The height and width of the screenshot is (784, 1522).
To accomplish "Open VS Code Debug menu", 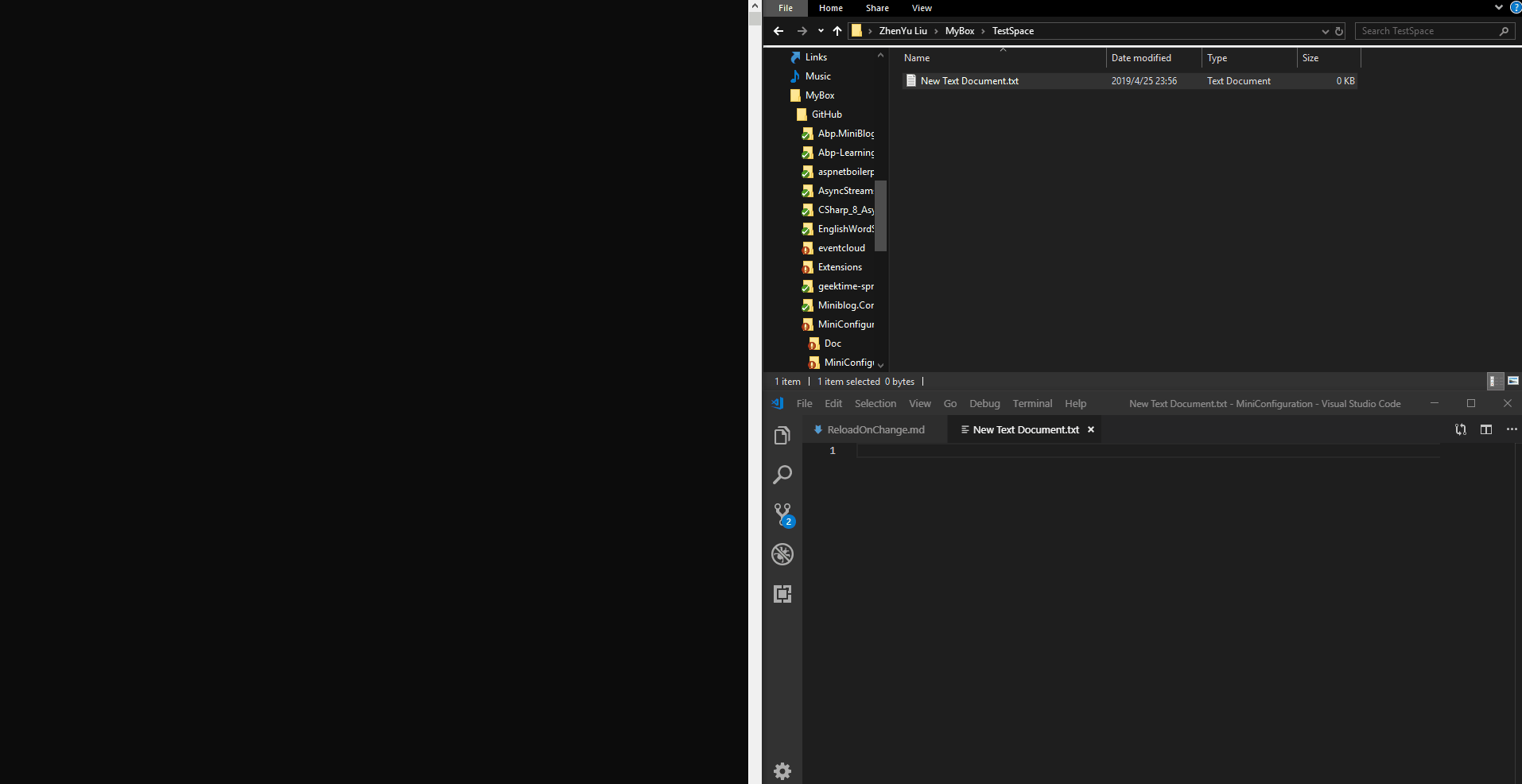I will pyautogui.click(x=984, y=403).
